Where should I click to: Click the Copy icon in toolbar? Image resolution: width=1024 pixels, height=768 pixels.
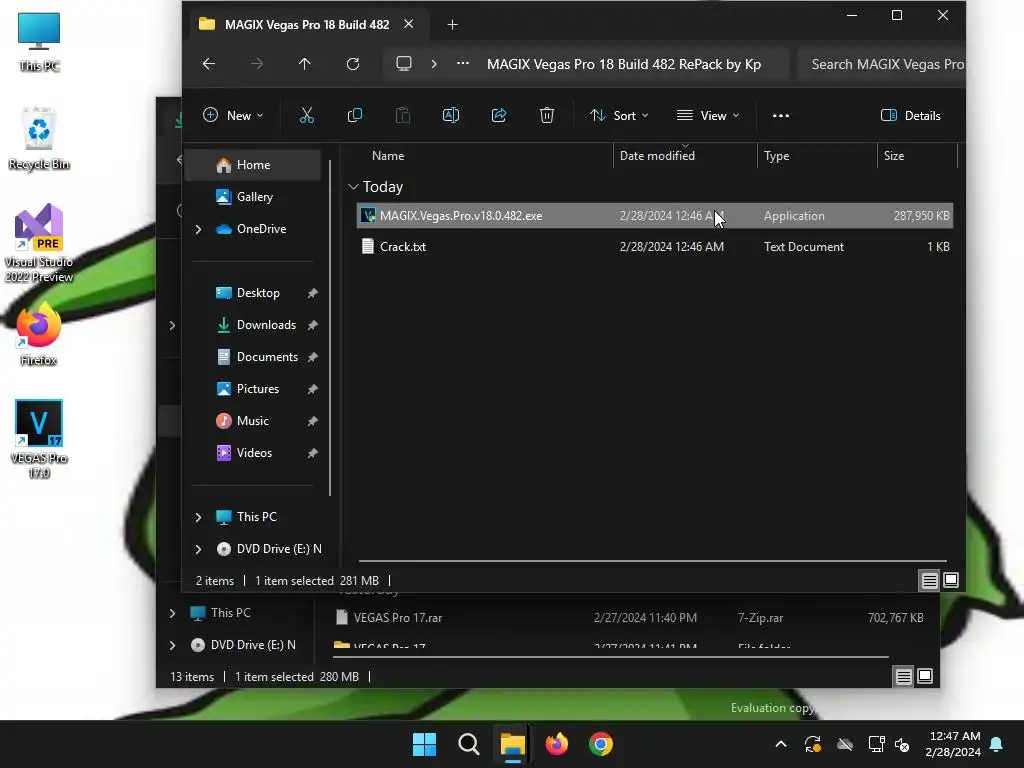355,116
